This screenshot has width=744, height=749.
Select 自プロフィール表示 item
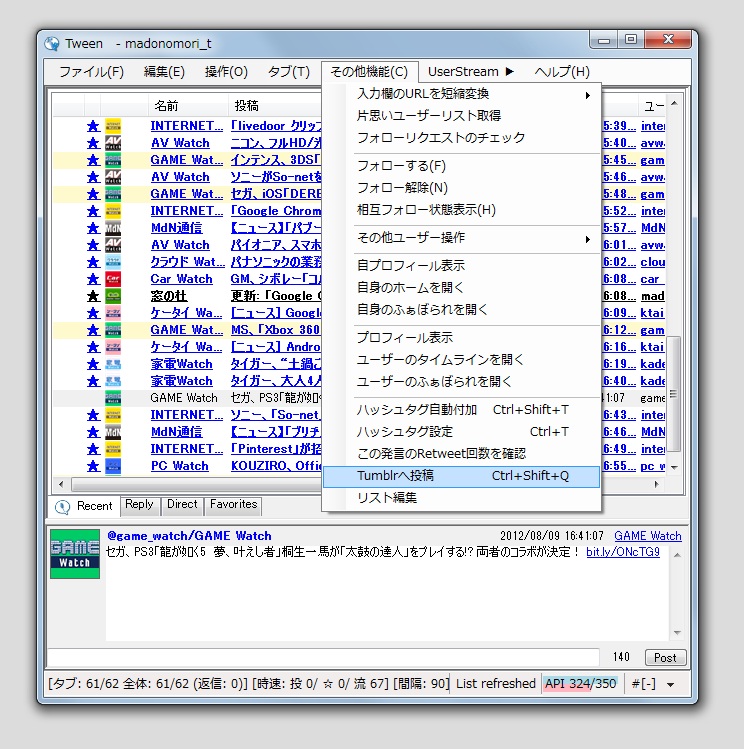coord(461,266)
